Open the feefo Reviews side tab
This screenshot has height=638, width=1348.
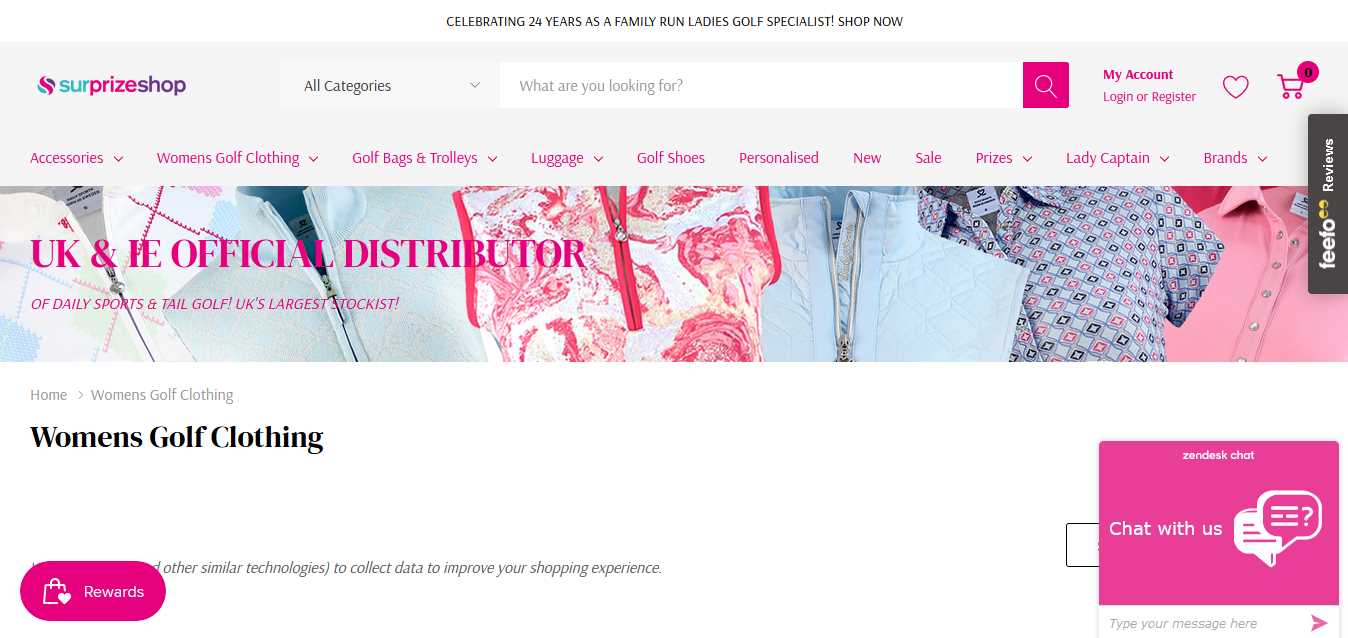1327,203
